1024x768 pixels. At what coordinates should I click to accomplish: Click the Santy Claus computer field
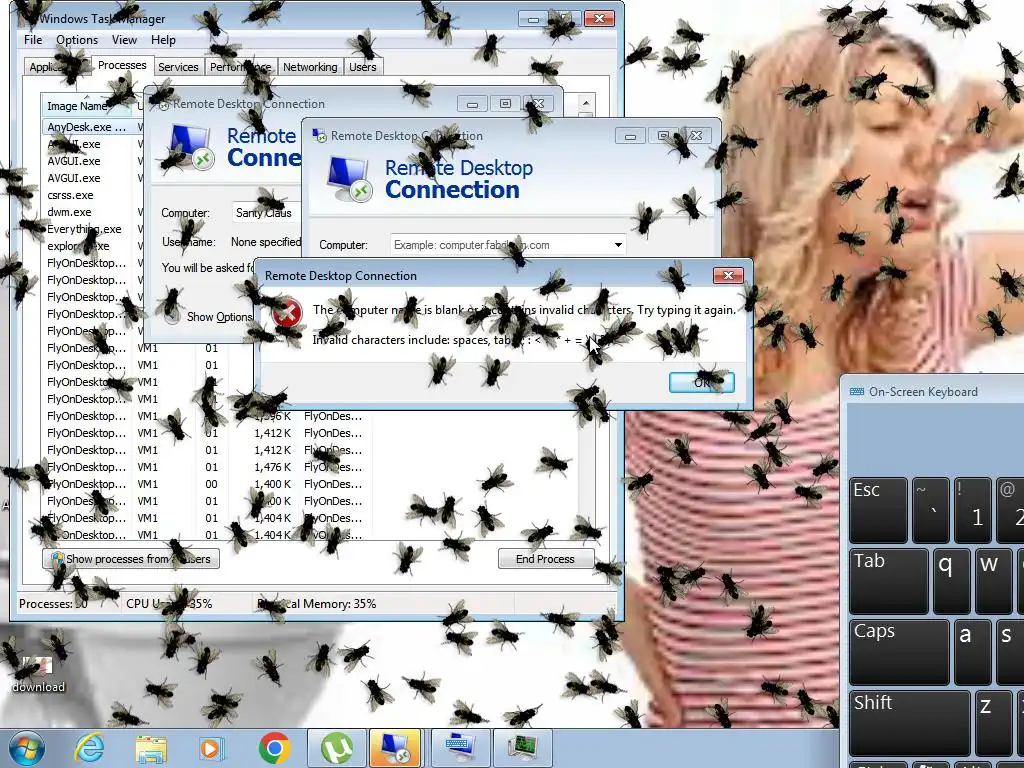268,213
